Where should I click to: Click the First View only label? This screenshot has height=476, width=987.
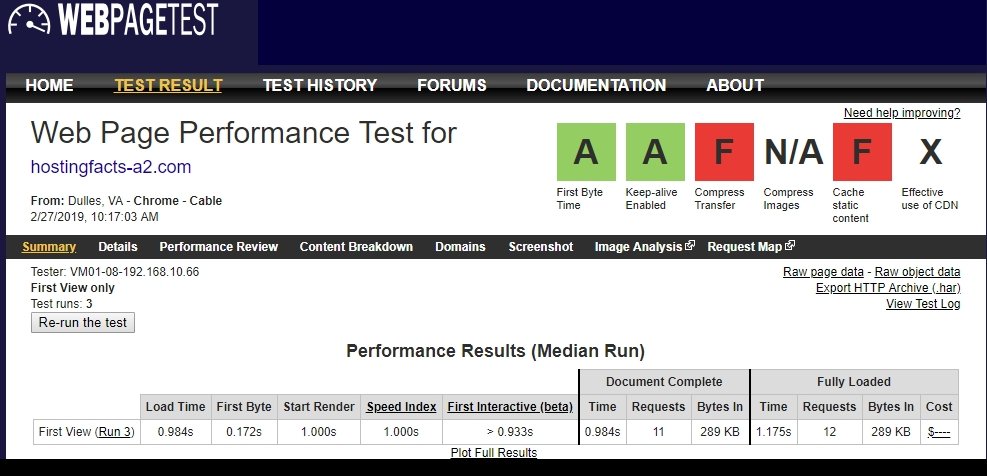72,288
